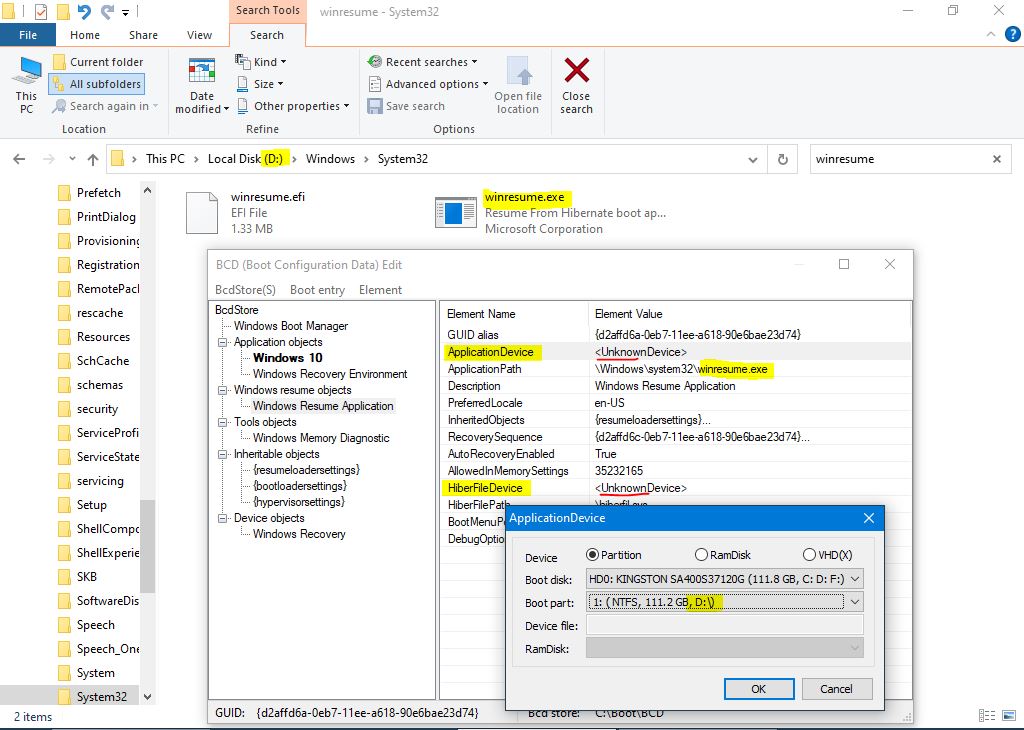Image resolution: width=1024 pixels, height=730 pixels.
Task: Click the winresume.efi file icon
Action: click(x=202, y=212)
